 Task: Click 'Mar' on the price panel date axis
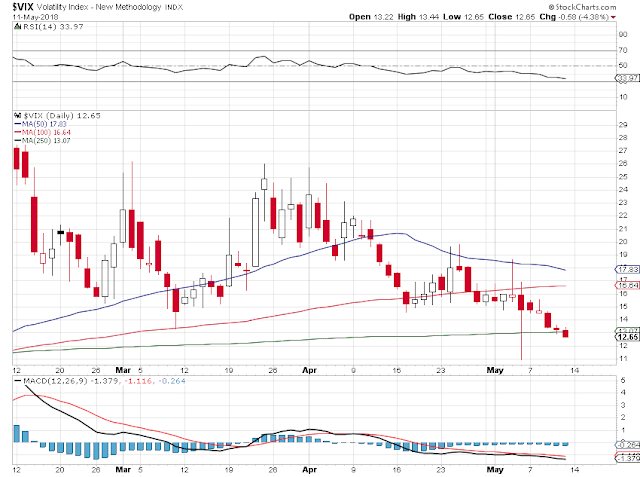coord(123,371)
